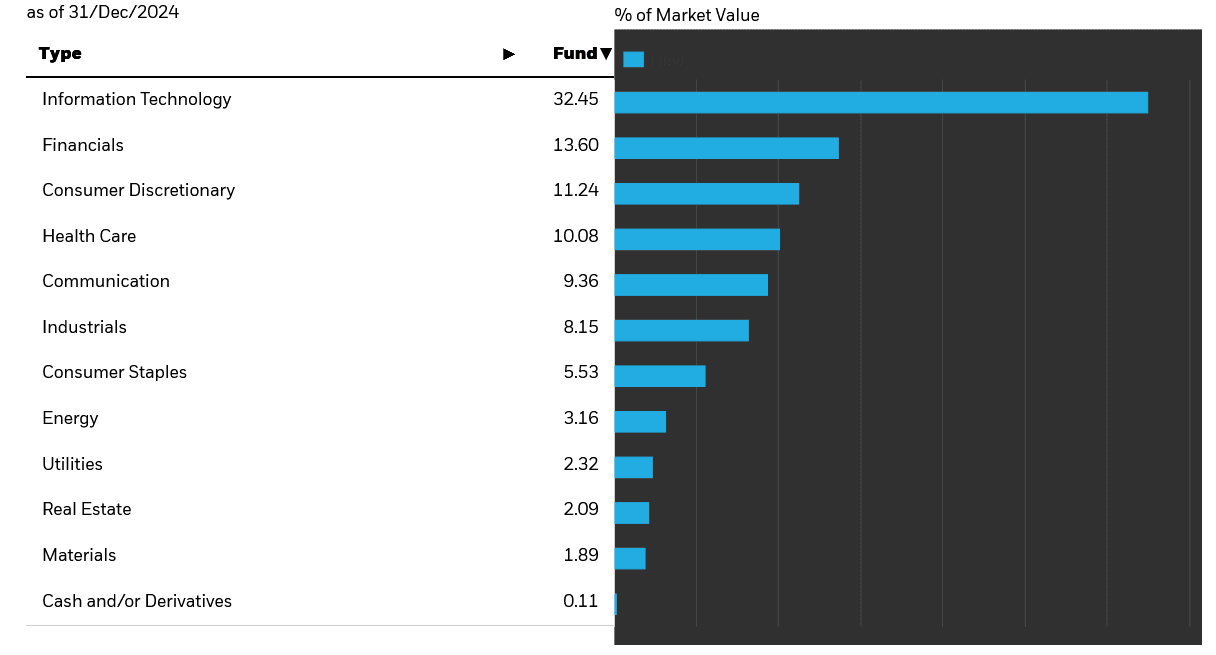
Task: Select the Health Care bar
Action: 696,239
